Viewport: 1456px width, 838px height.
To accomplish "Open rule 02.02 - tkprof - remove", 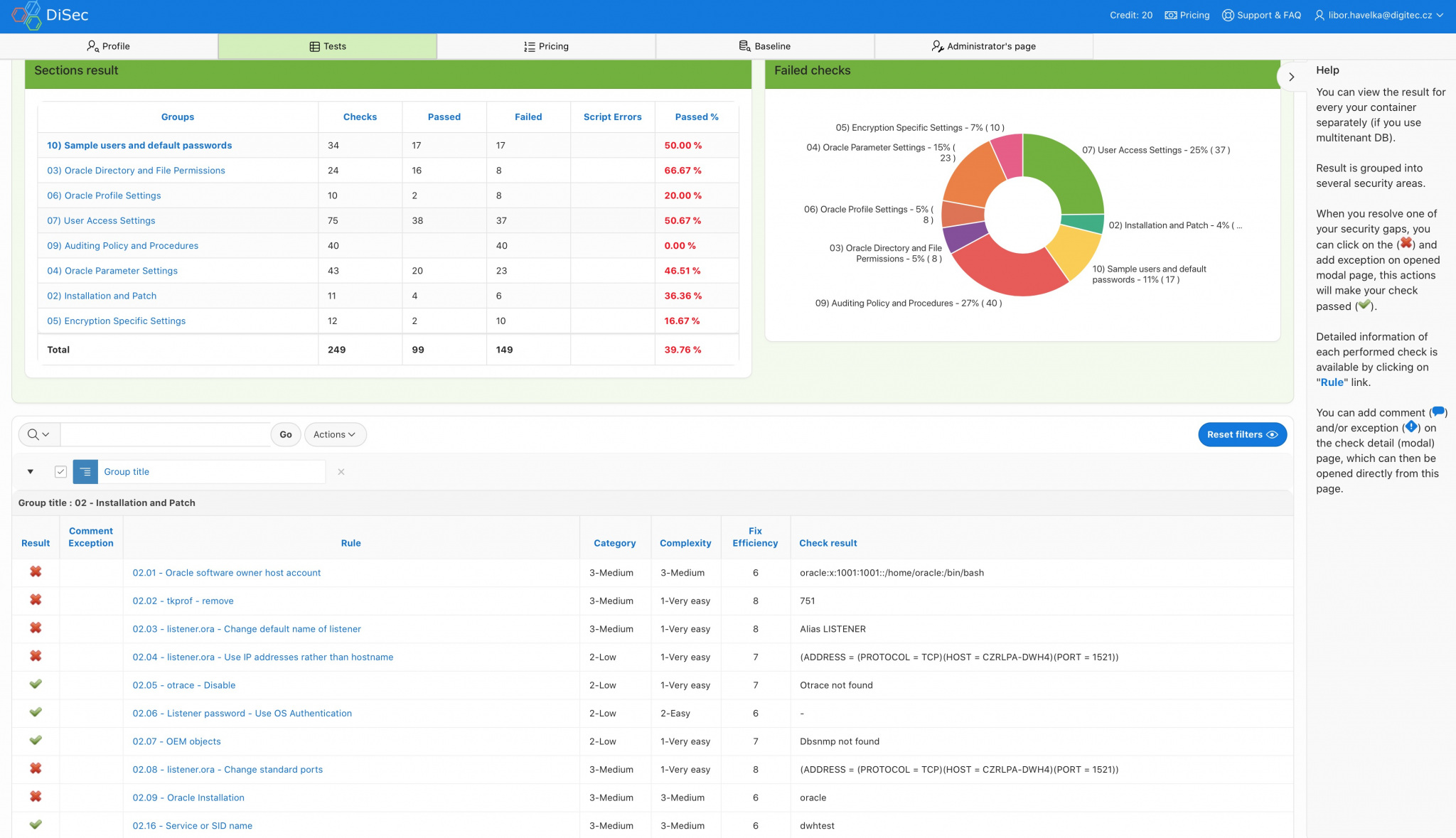I will coord(183,601).
